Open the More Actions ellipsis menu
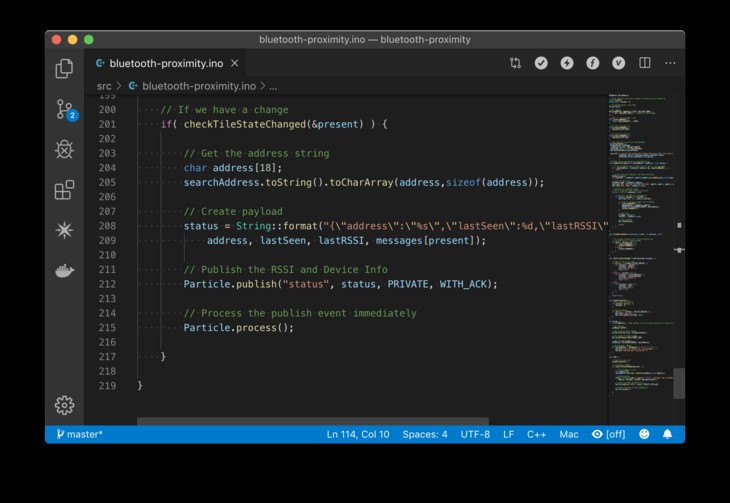The width and height of the screenshot is (730, 503). coord(669,63)
